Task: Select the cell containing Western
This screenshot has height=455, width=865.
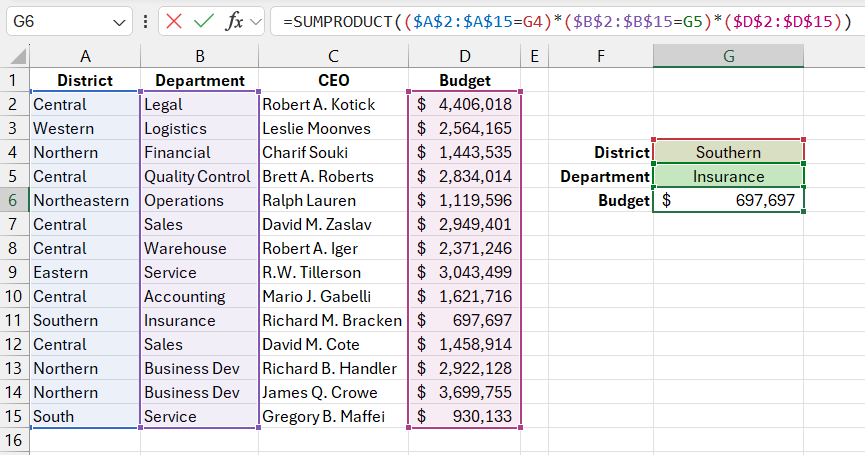Action: click(x=85, y=129)
